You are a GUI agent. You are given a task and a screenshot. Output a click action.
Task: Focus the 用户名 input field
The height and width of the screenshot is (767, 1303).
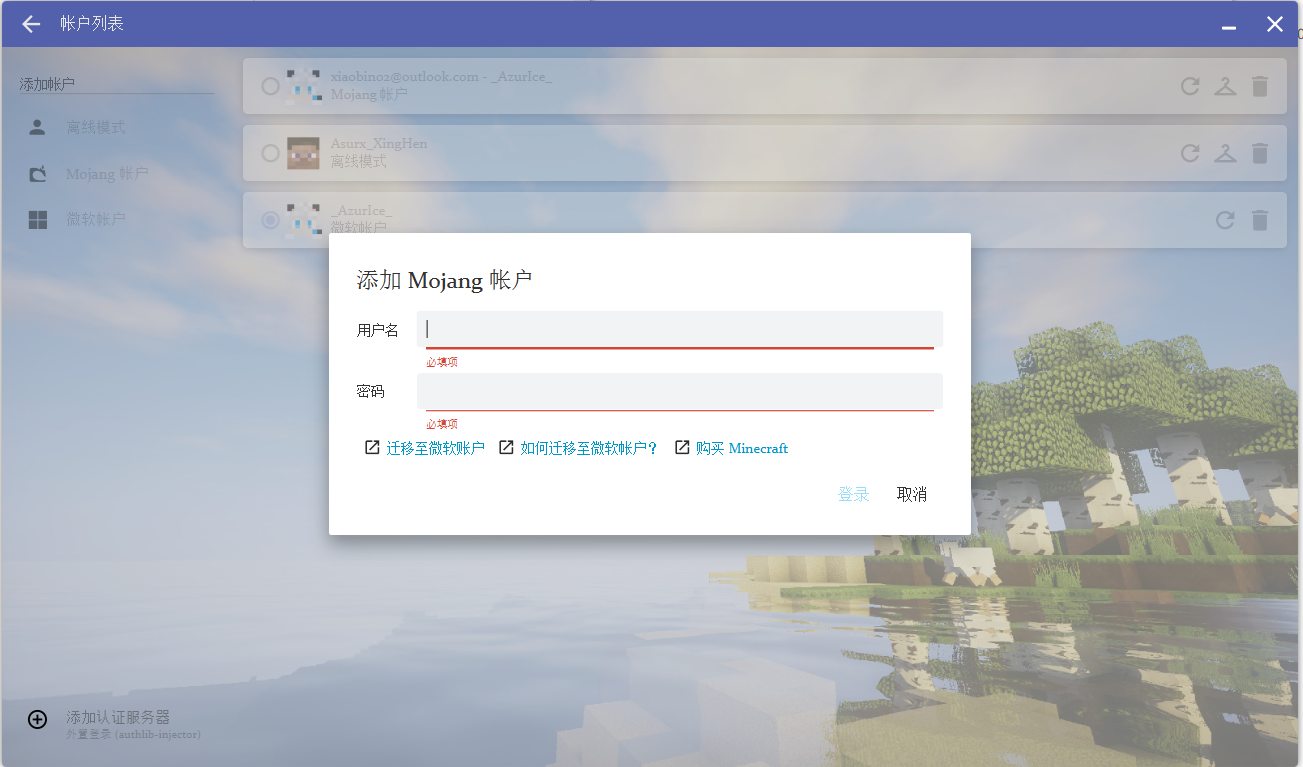pyautogui.click(x=680, y=329)
